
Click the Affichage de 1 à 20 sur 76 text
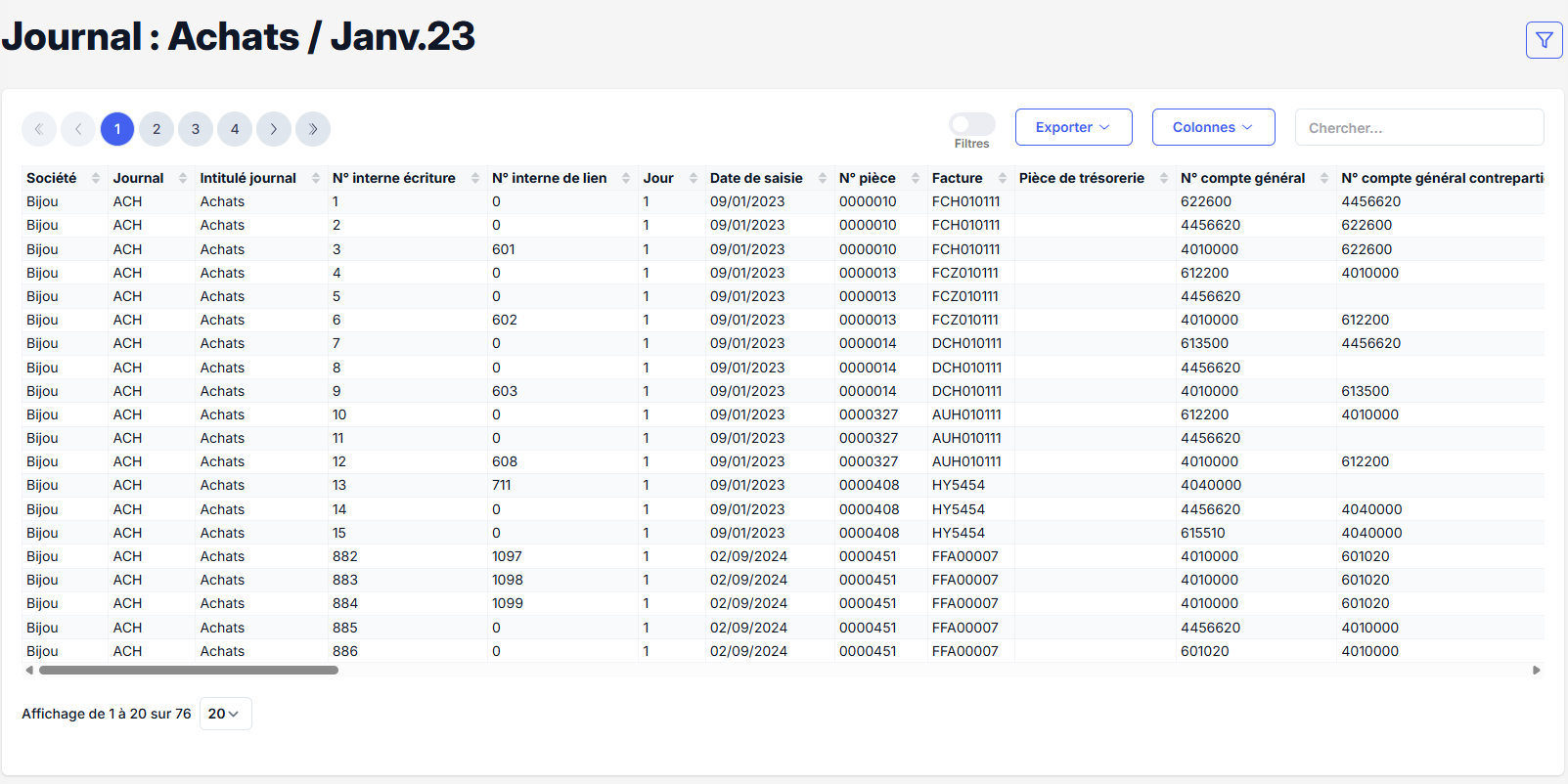(x=107, y=714)
